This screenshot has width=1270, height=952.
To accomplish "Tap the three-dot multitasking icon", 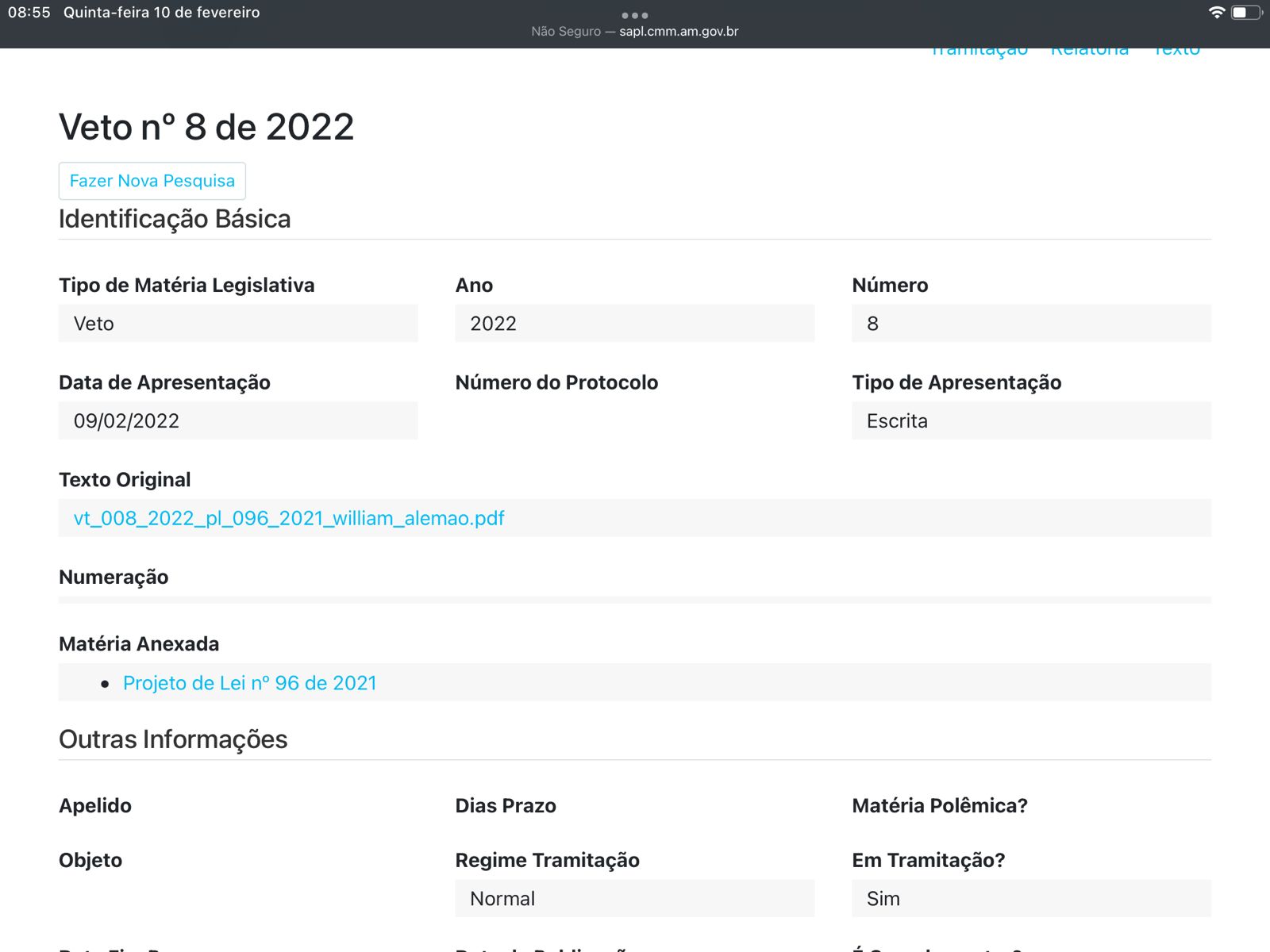I will tap(634, 15).
